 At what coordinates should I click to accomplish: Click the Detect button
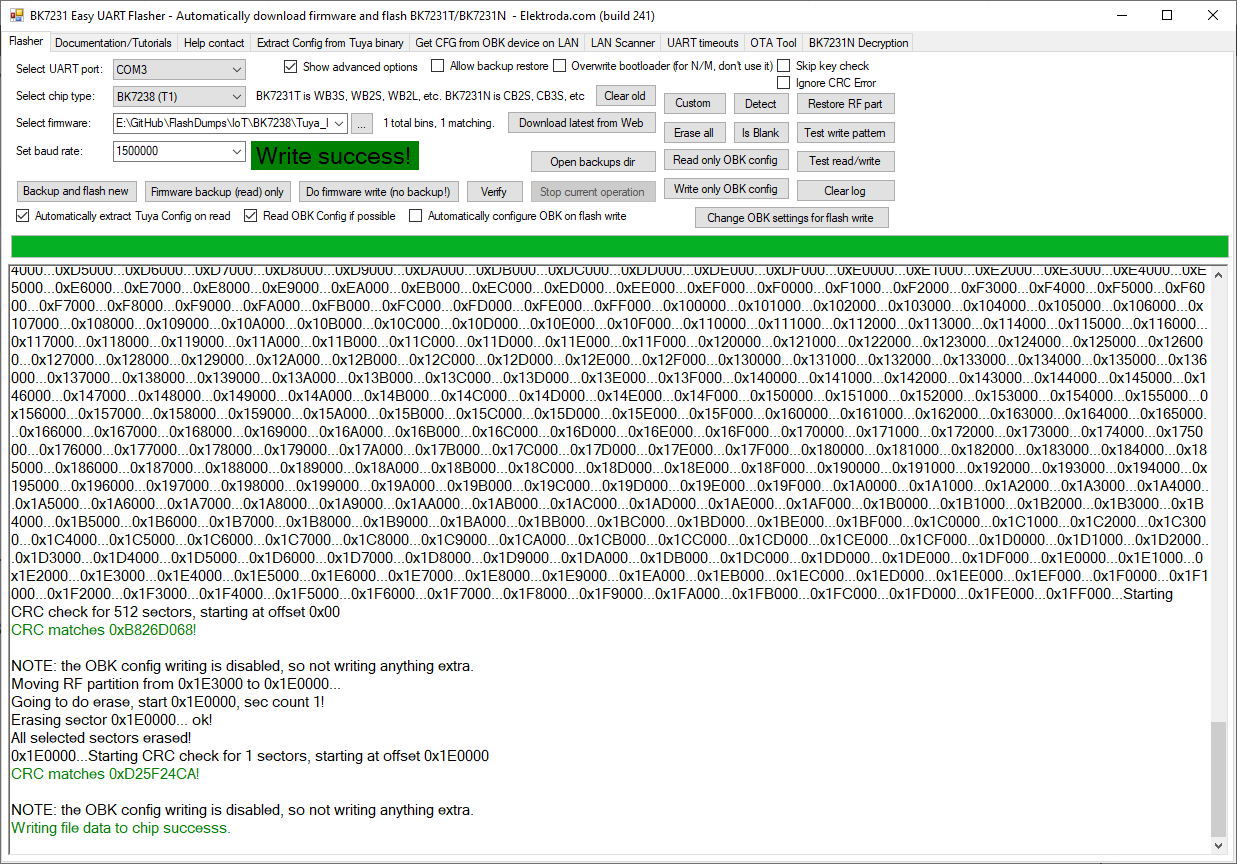(x=760, y=104)
